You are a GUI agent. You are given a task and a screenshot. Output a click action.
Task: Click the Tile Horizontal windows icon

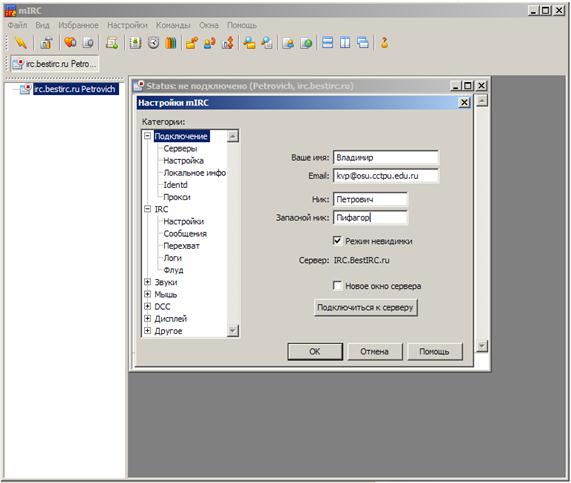327,43
